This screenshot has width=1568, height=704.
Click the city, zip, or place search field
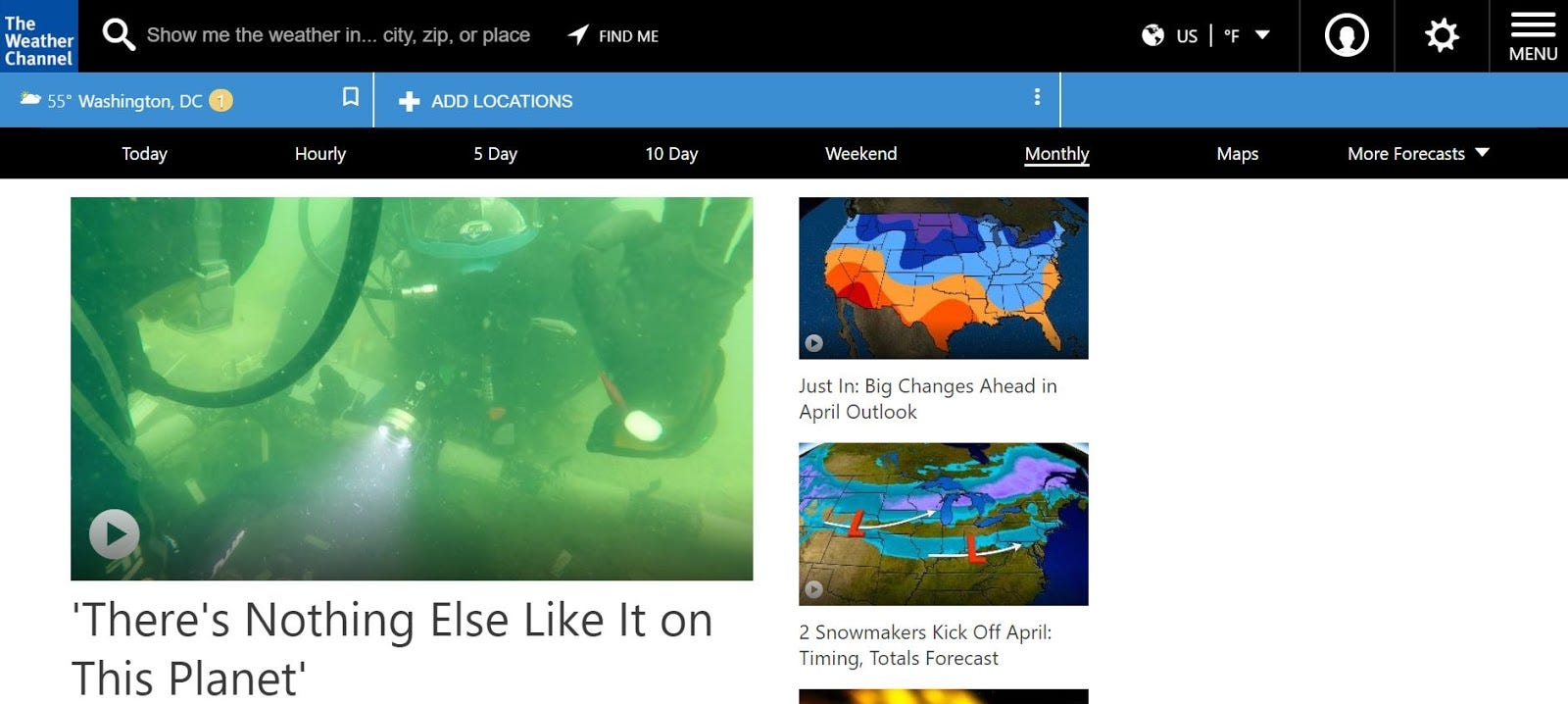[x=338, y=35]
